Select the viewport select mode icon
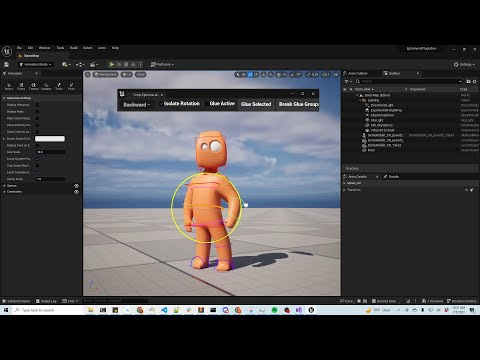480x360 pixels. point(237,75)
